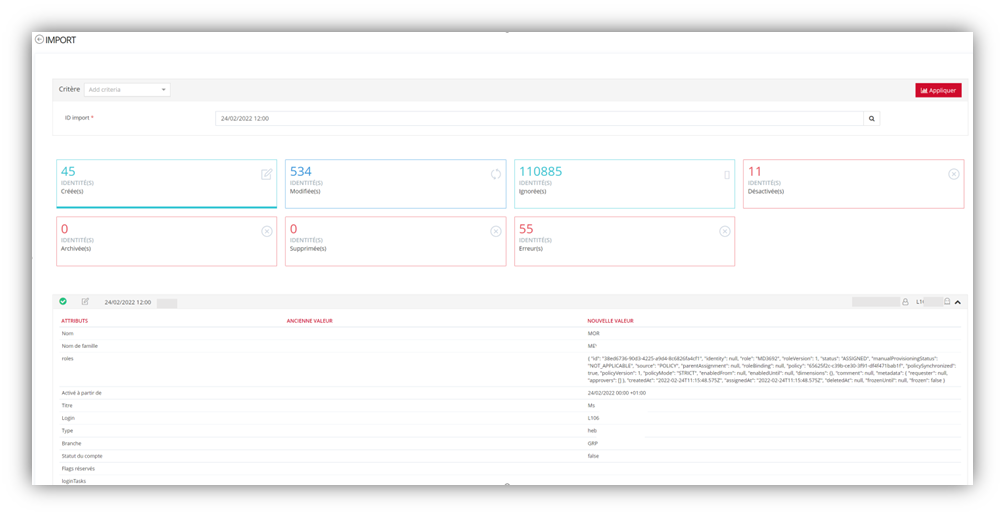
Task: Select the 55 Erreur(s) identities card
Action: 624,242
